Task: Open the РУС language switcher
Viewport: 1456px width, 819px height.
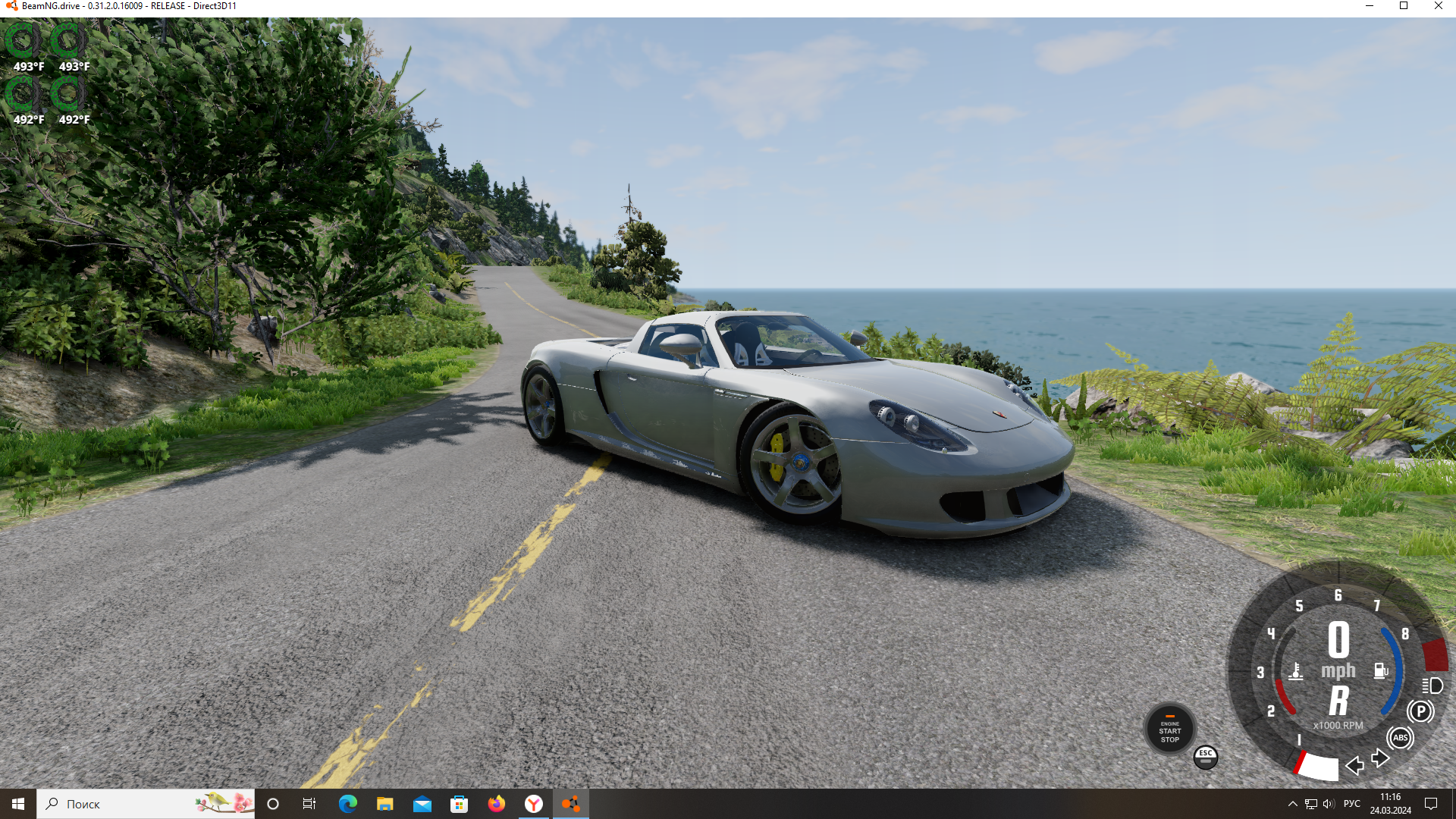Action: (1351, 804)
